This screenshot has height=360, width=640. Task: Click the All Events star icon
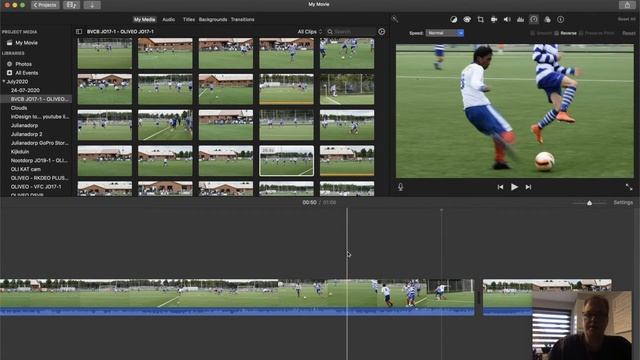(9, 73)
